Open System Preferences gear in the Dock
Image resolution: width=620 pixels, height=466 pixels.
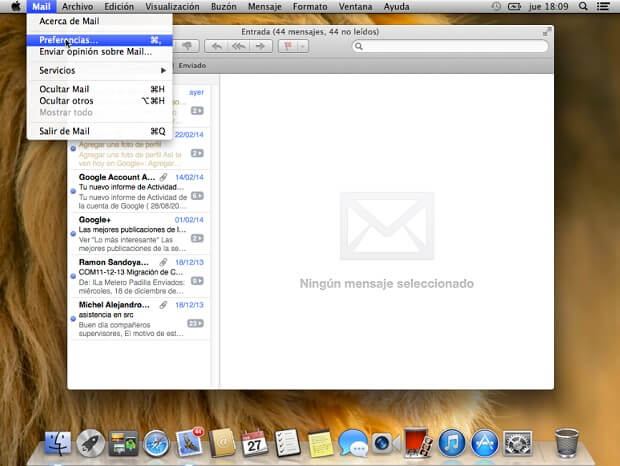518,443
